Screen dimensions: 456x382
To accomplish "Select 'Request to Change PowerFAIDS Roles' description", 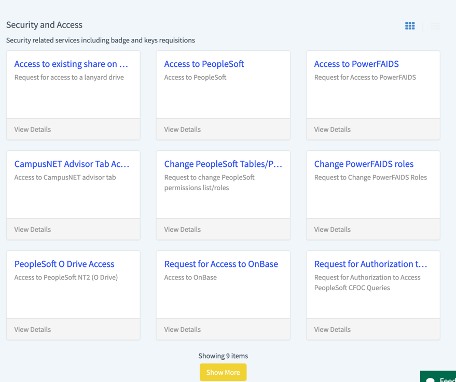I will (x=371, y=177).
